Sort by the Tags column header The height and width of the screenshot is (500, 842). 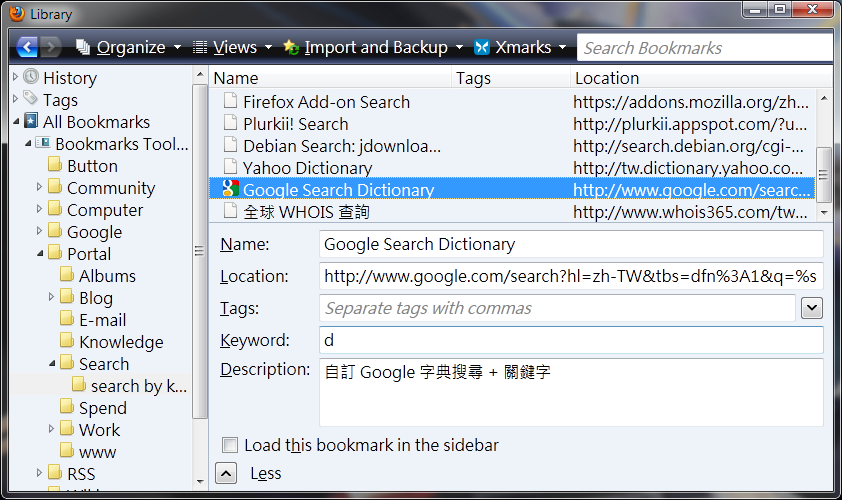click(511, 78)
